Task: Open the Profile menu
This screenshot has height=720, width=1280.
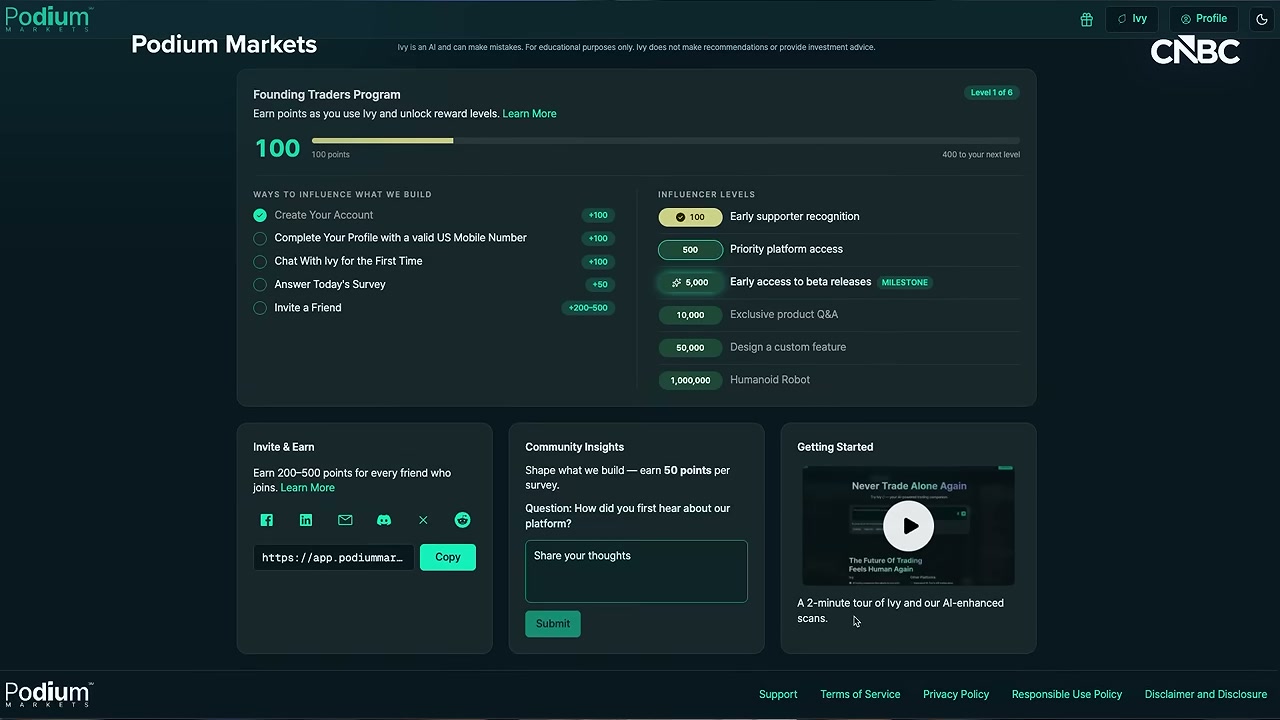Action: coord(1203,19)
